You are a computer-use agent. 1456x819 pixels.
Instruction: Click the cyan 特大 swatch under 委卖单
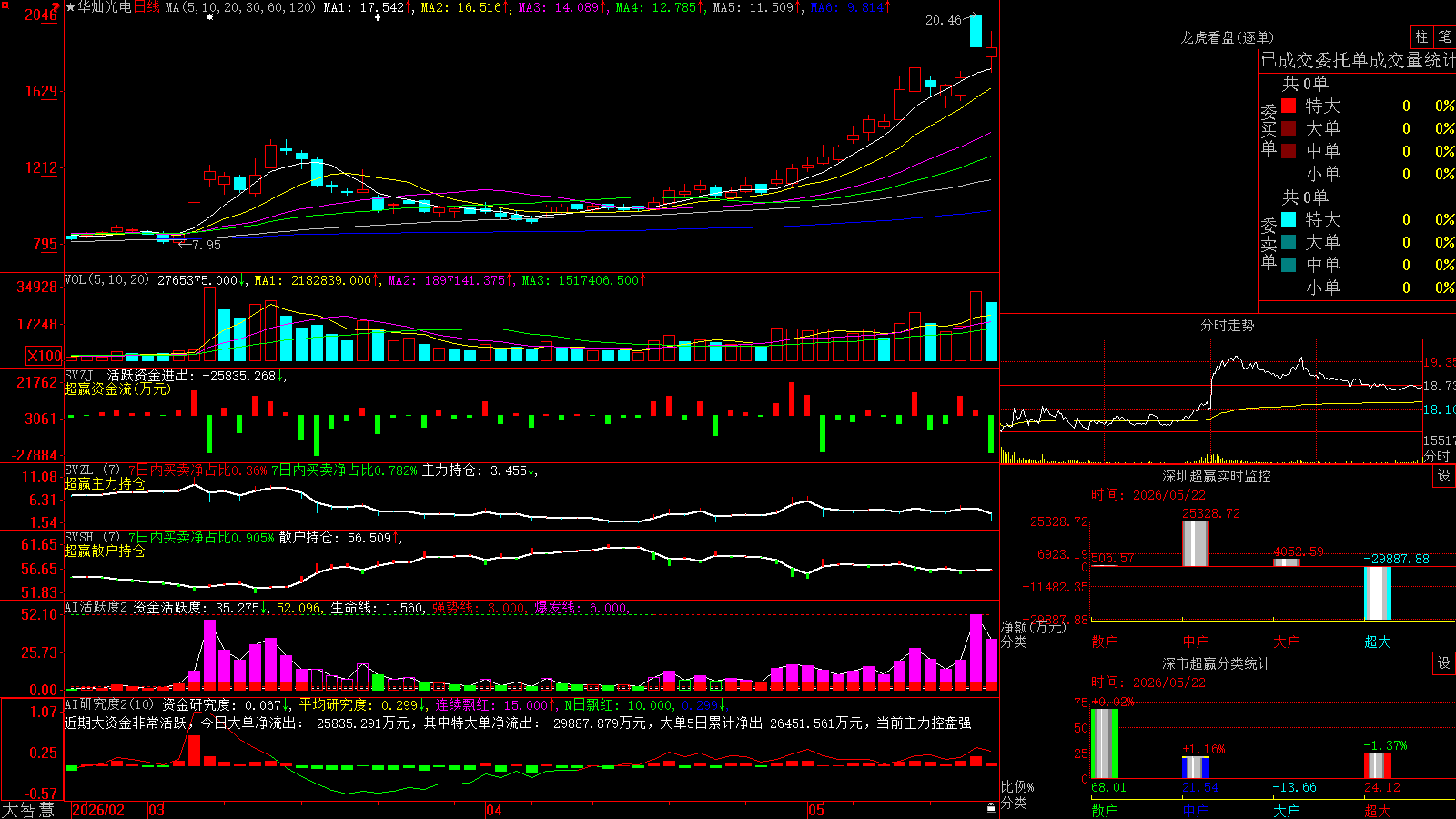click(1289, 219)
